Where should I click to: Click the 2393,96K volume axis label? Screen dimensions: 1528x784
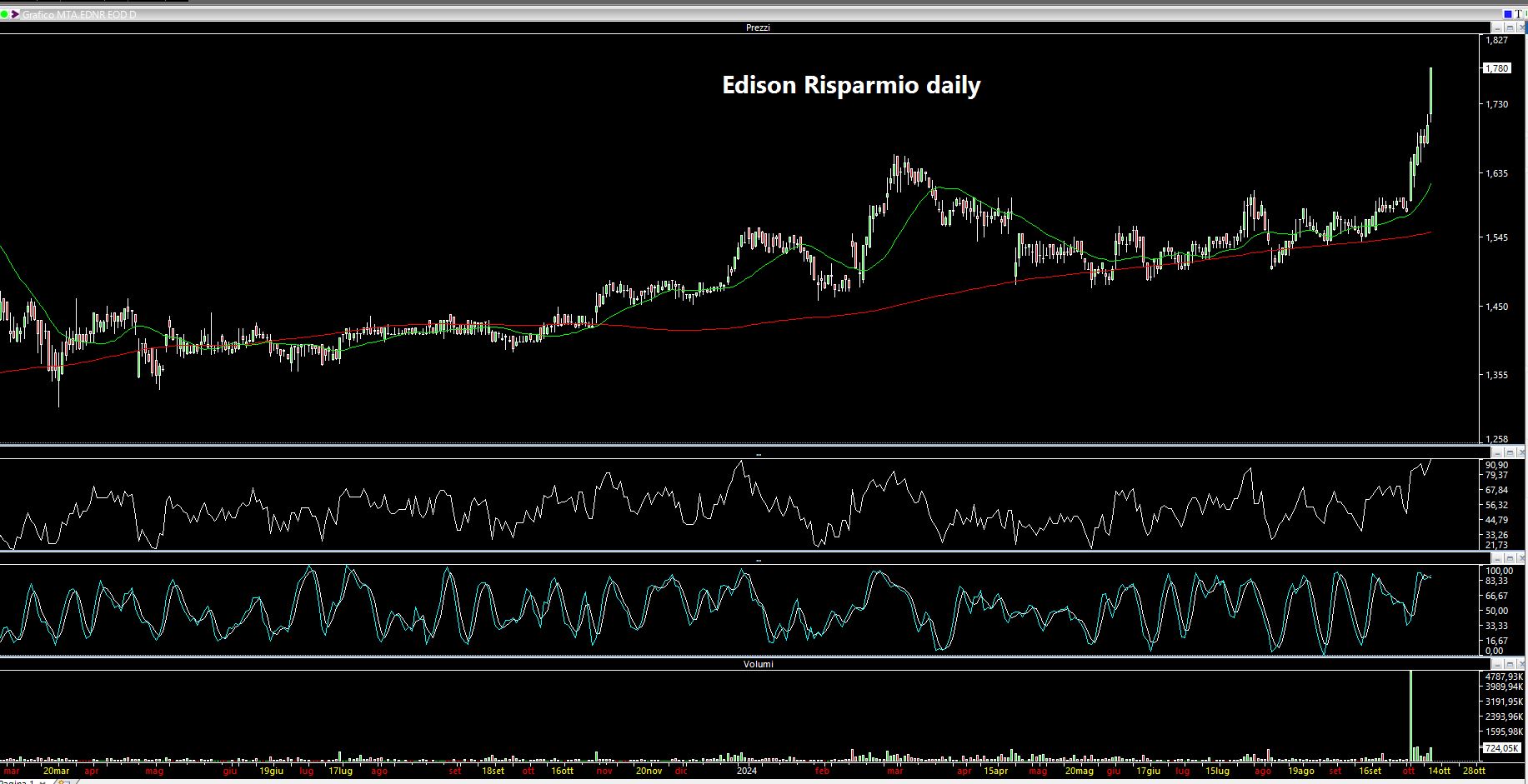point(1504,717)
